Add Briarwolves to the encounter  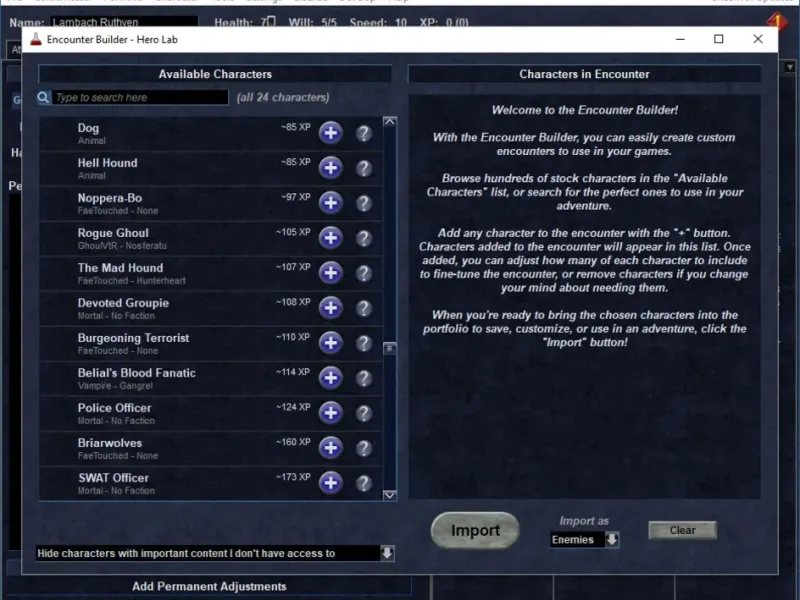pos(331,448)
